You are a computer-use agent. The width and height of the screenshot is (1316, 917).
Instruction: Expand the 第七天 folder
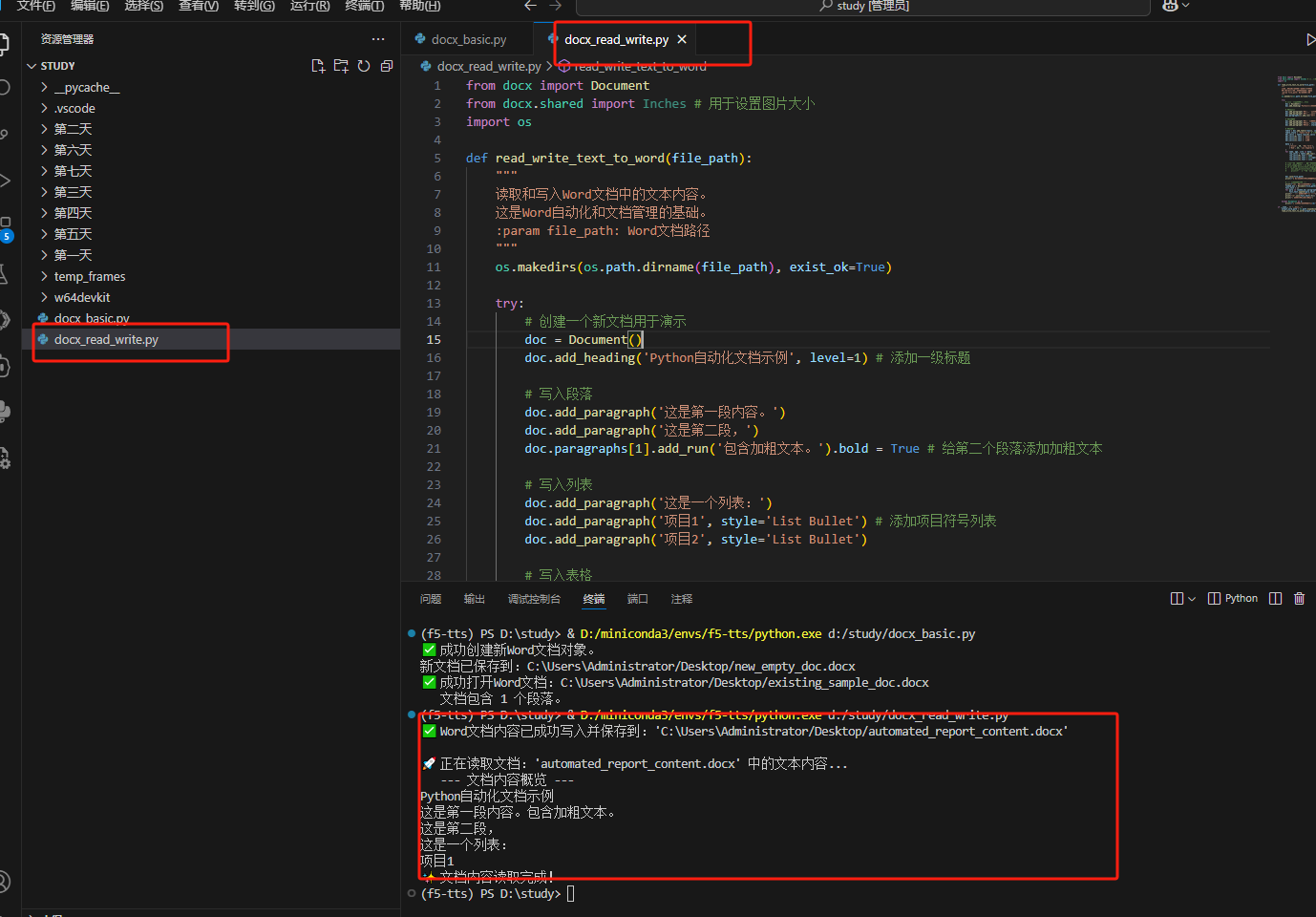pos(211,171)
